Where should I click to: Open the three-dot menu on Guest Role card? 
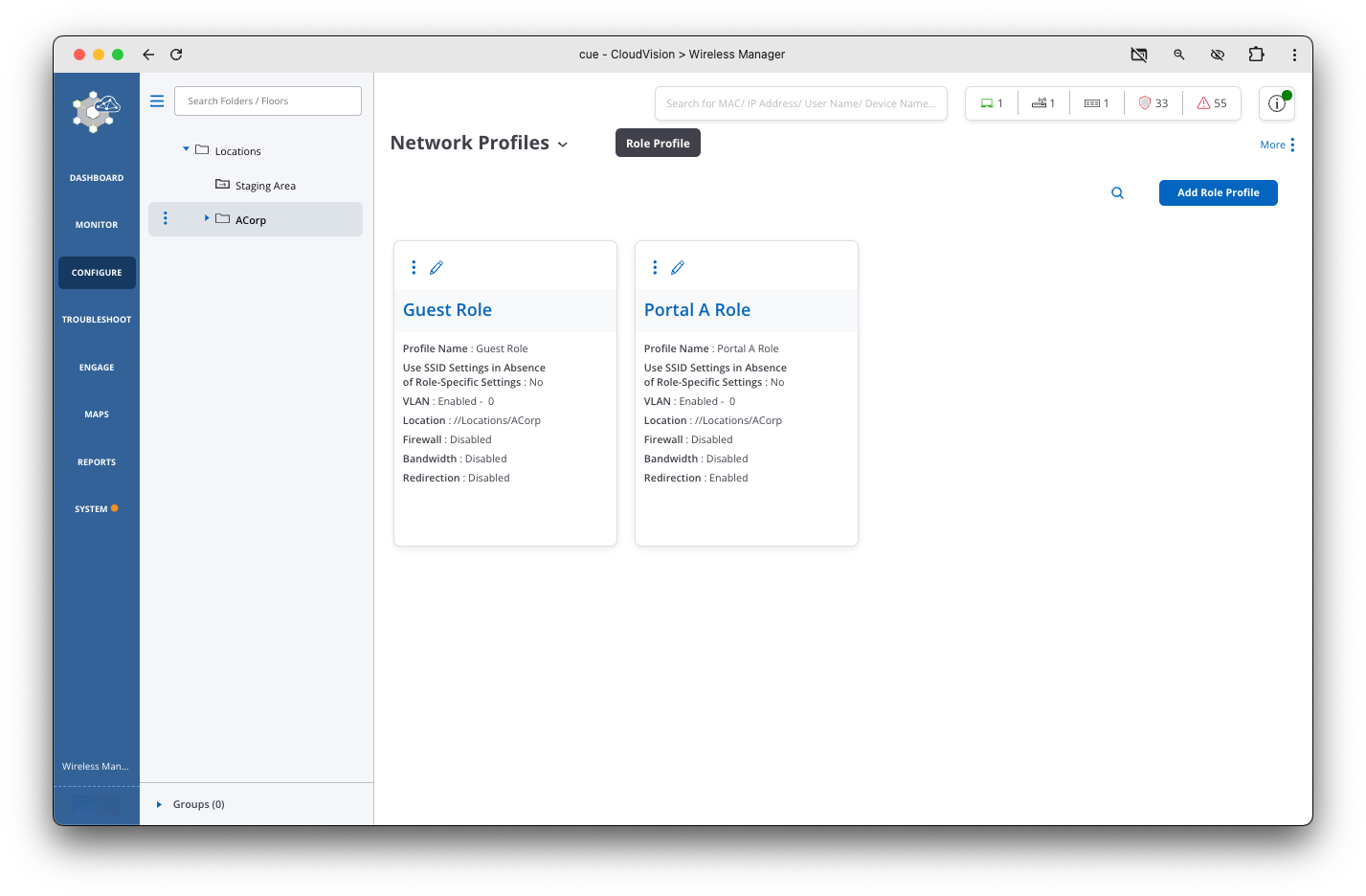click(414, 268)
